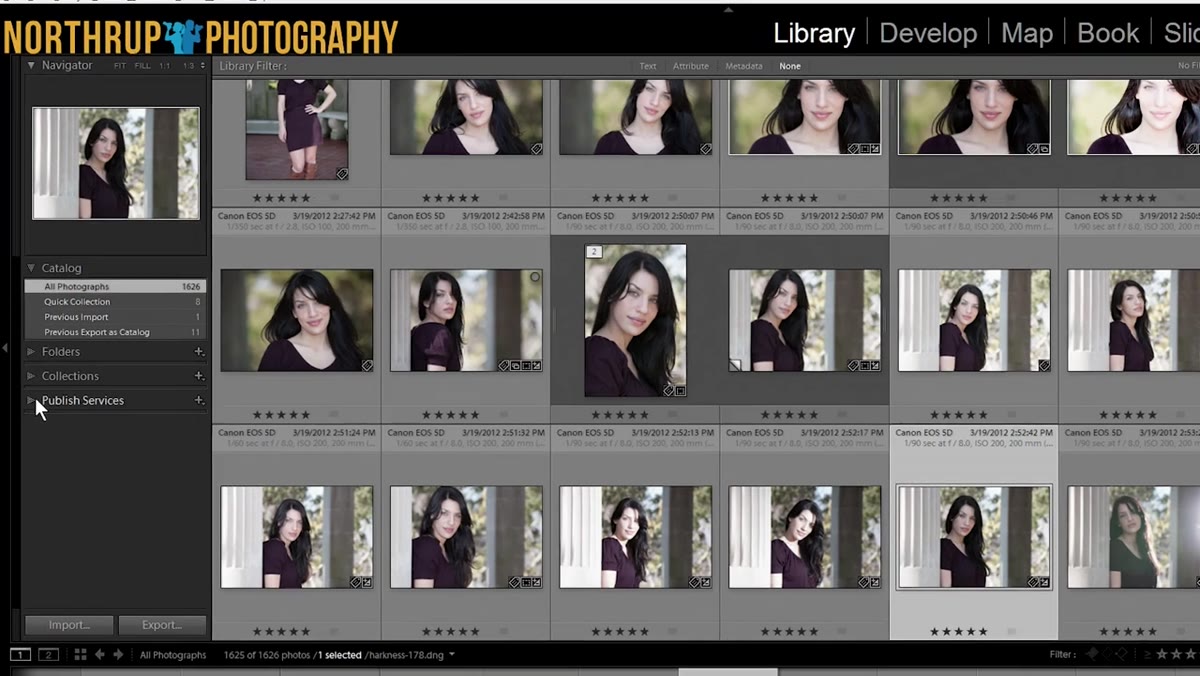Switch to the Map module
This screenshot has width=1200, height=676.
[1027, 33]
